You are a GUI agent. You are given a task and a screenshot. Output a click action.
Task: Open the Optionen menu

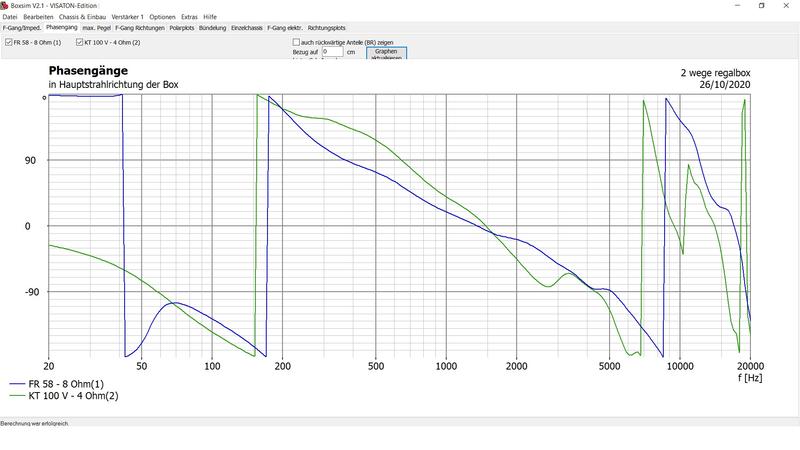click(x=162, y=17)
